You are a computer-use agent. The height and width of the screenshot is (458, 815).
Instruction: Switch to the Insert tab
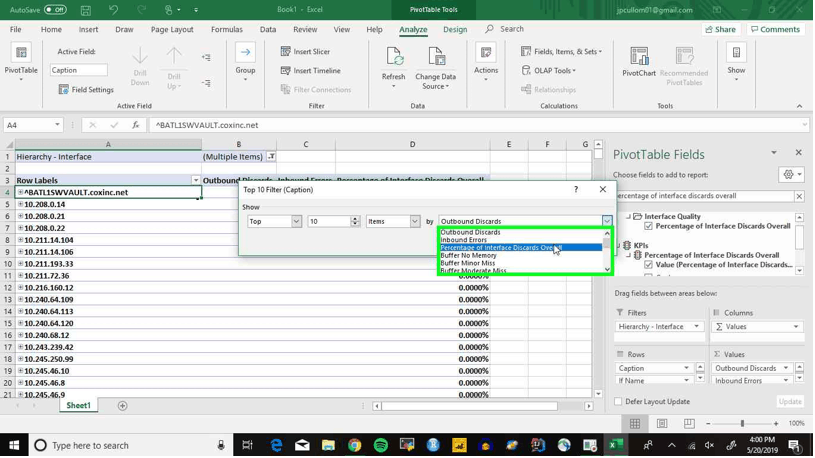[x=88, y=30]
